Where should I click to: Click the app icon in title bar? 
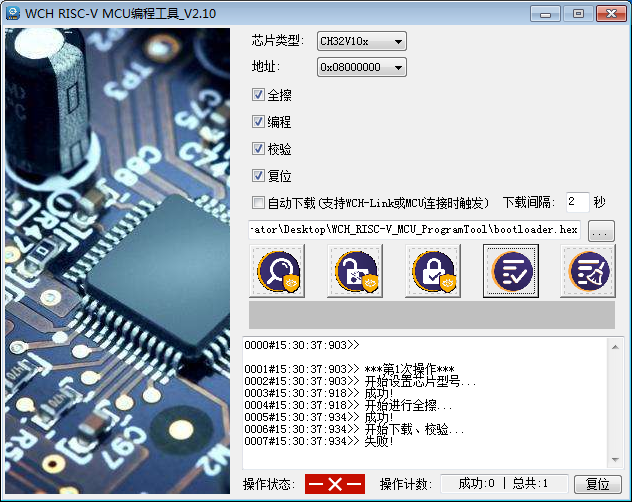(13, 13)
